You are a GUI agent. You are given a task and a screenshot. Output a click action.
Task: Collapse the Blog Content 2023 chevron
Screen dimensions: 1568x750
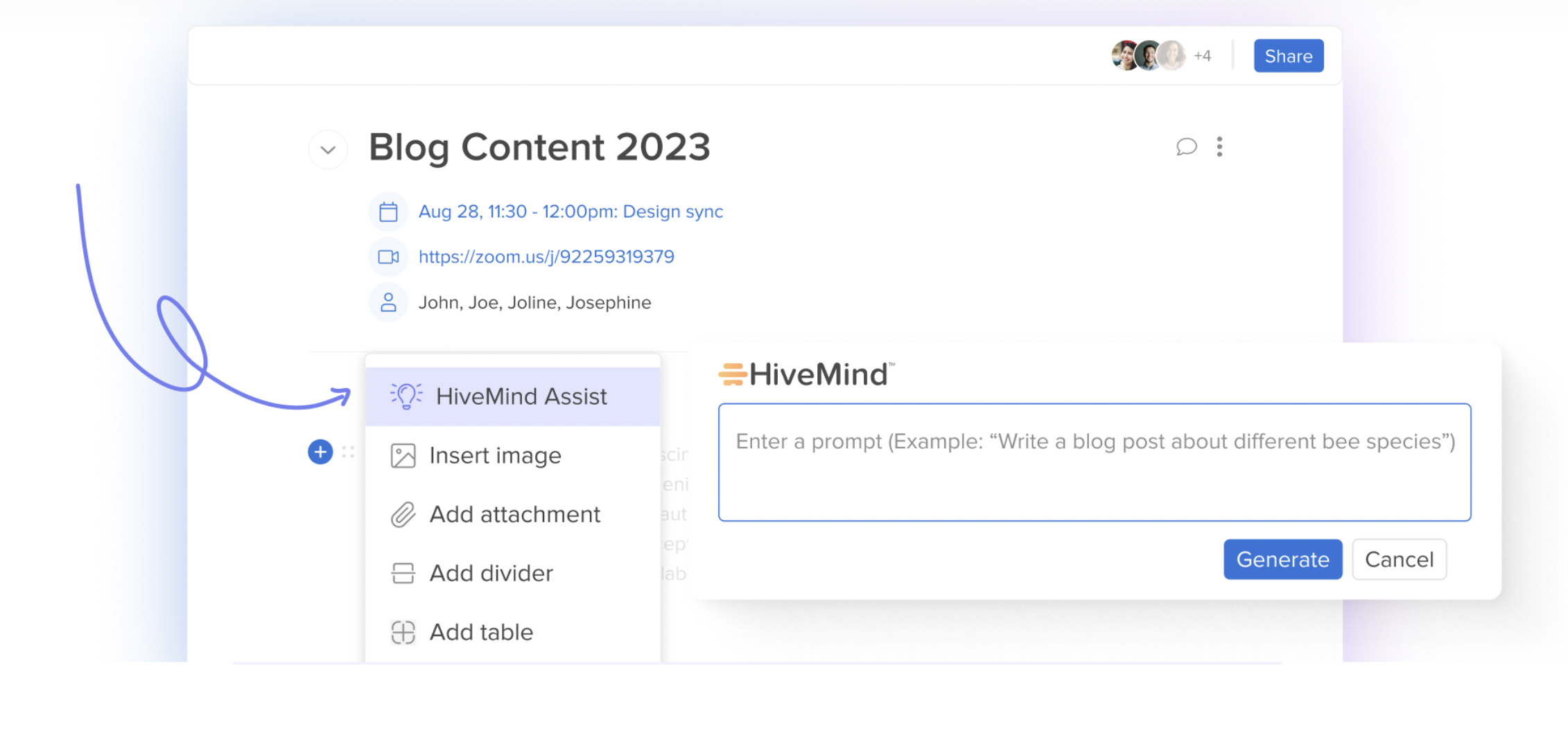[x=328, y=149]
